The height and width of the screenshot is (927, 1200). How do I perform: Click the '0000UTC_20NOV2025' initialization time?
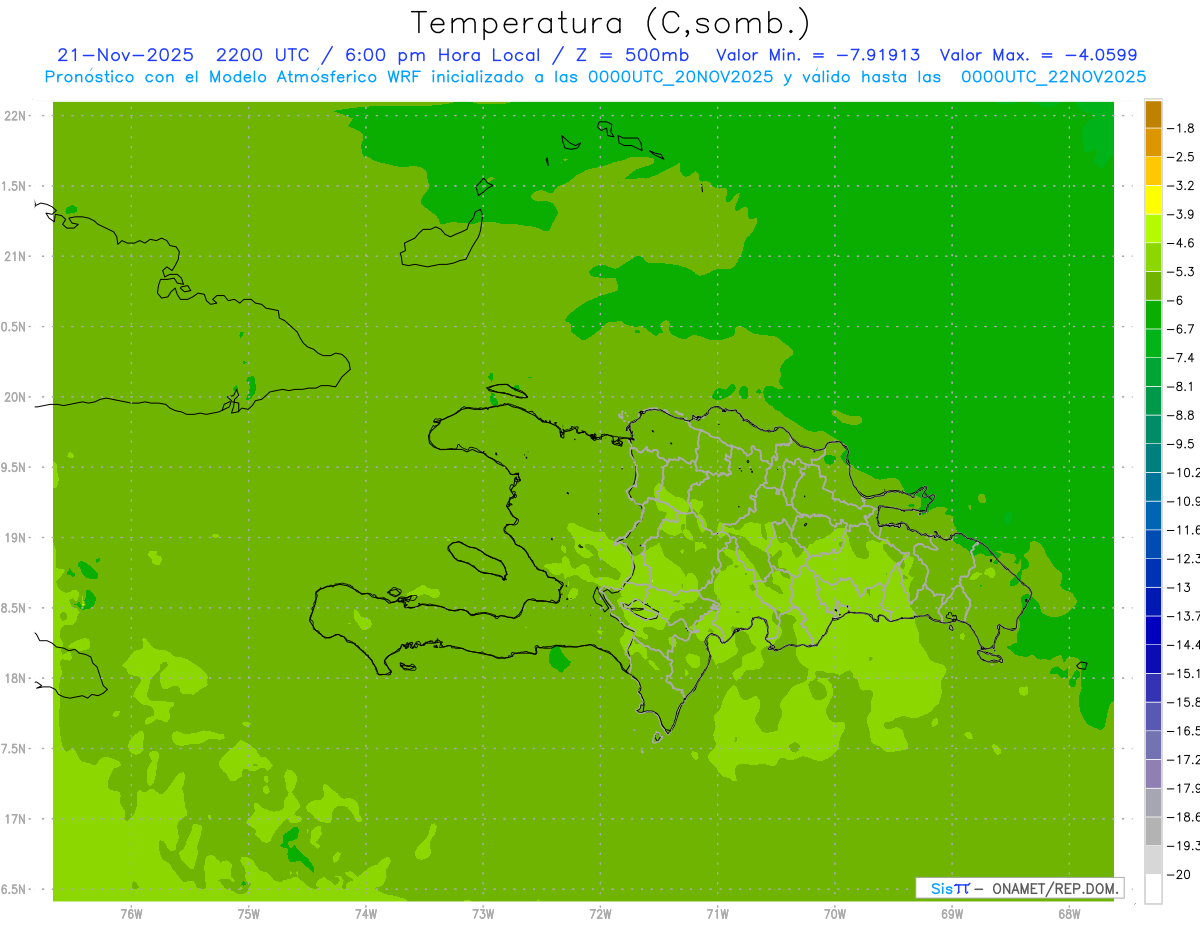click(679, 76)
